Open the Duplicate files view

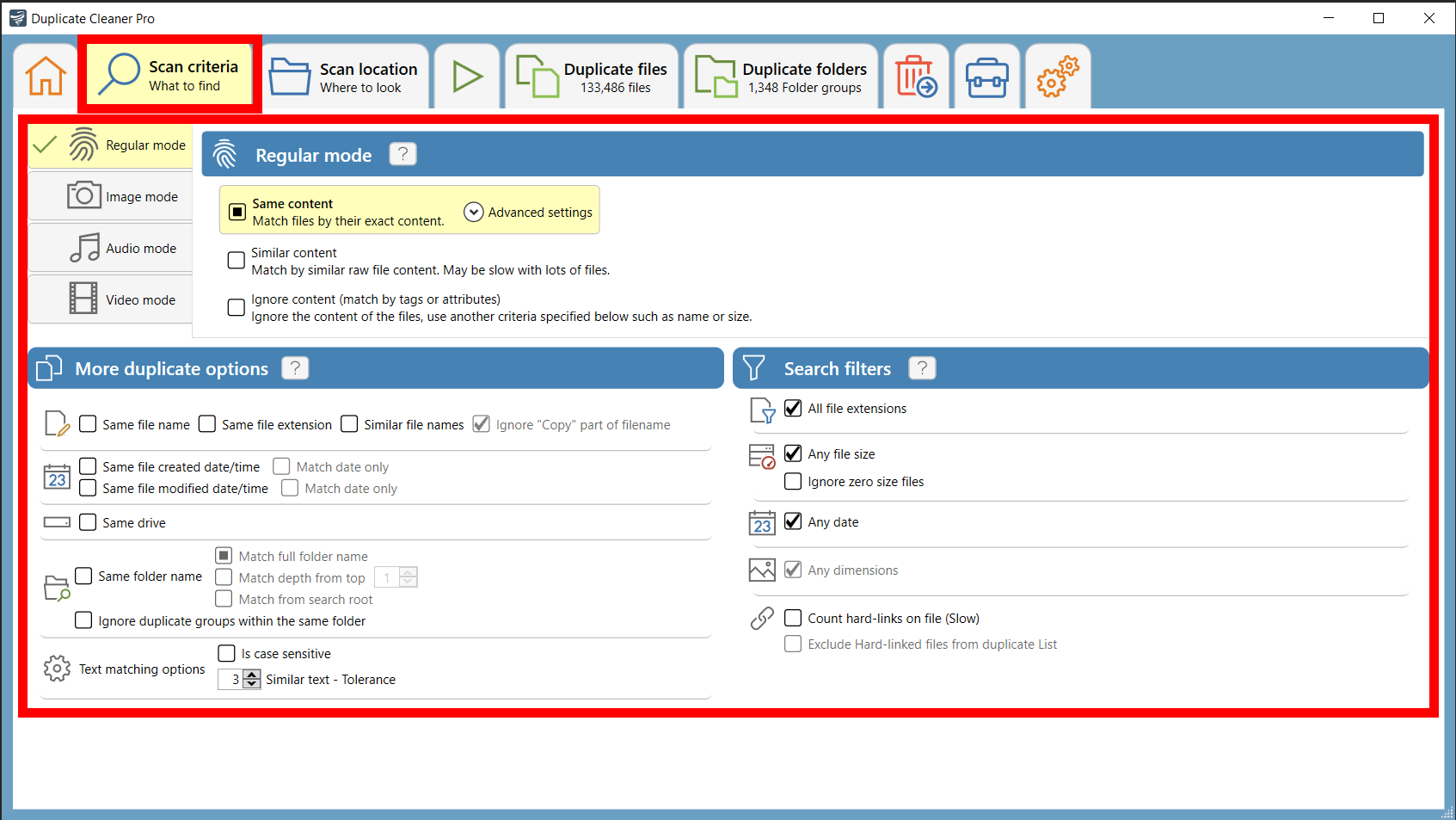[x=592, y=76]
